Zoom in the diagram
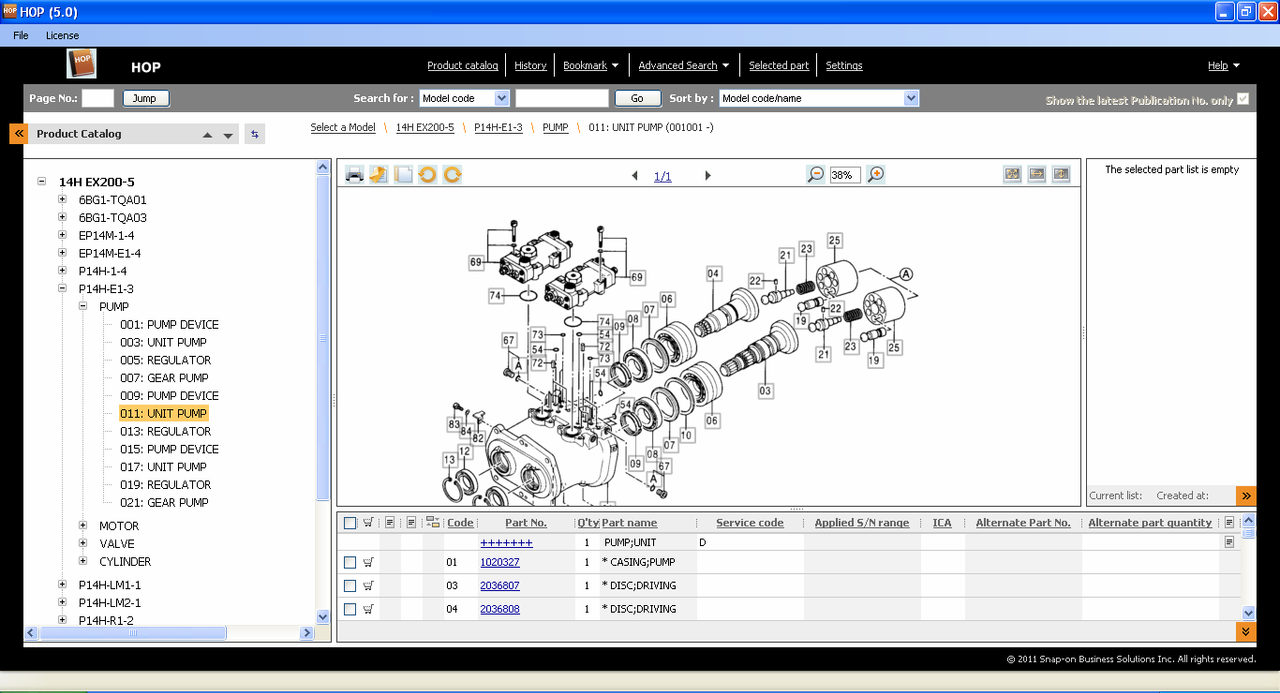 (x=876, y=174)
